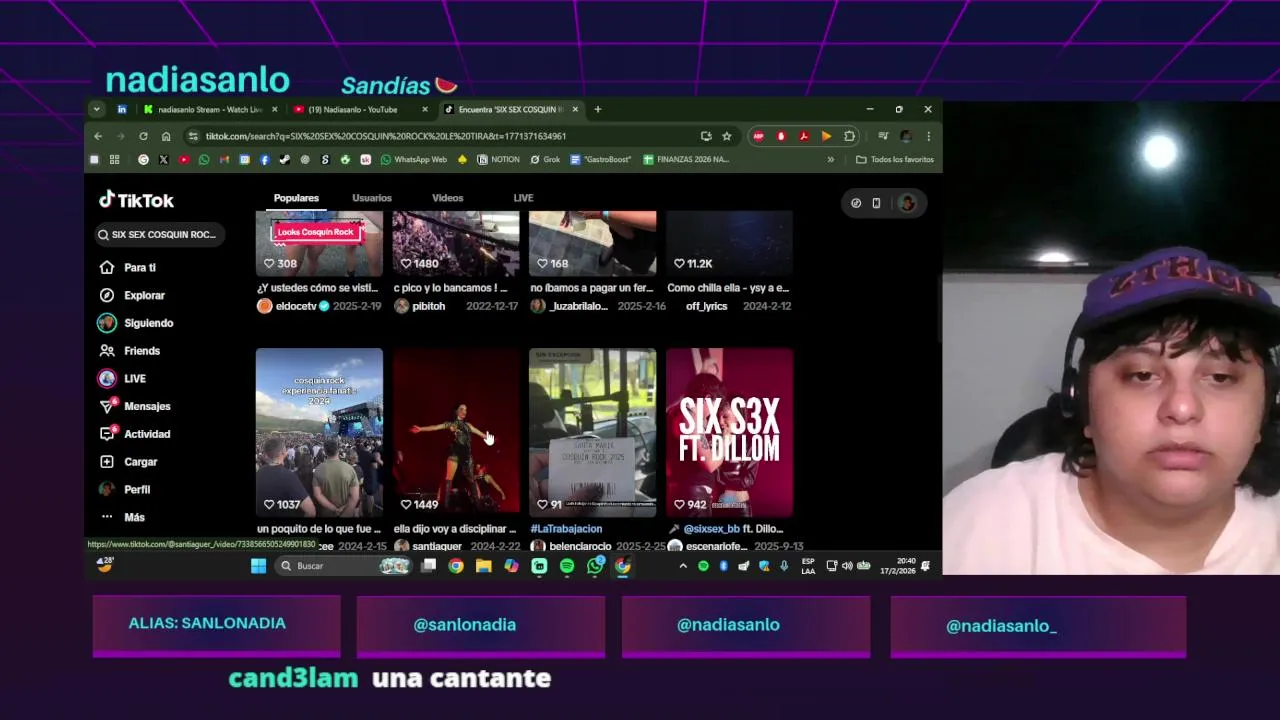Switch to the LinkedIn browser tab

point(122,109)
